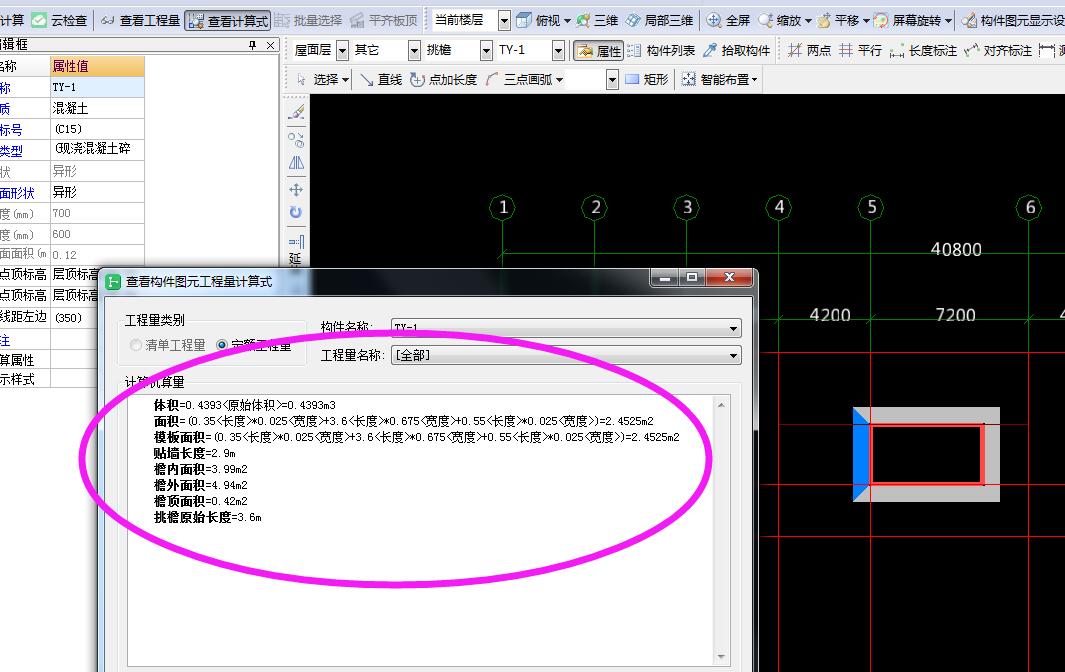This screenshot has height=672, width=1065.
Task: Click the brush icon in vertical toolbar
Action: pyautogui.click(x=296, y=112)
